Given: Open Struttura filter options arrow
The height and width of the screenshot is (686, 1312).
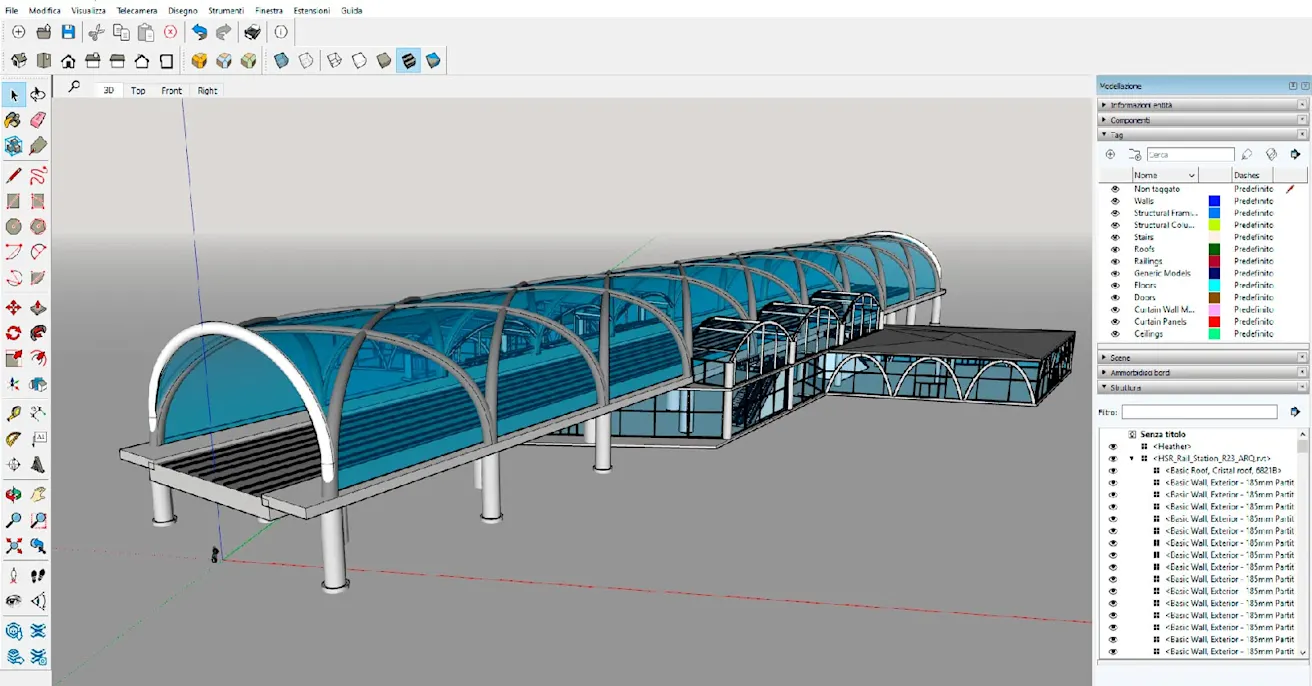Looking at the screenshot, I should 1295,412.
